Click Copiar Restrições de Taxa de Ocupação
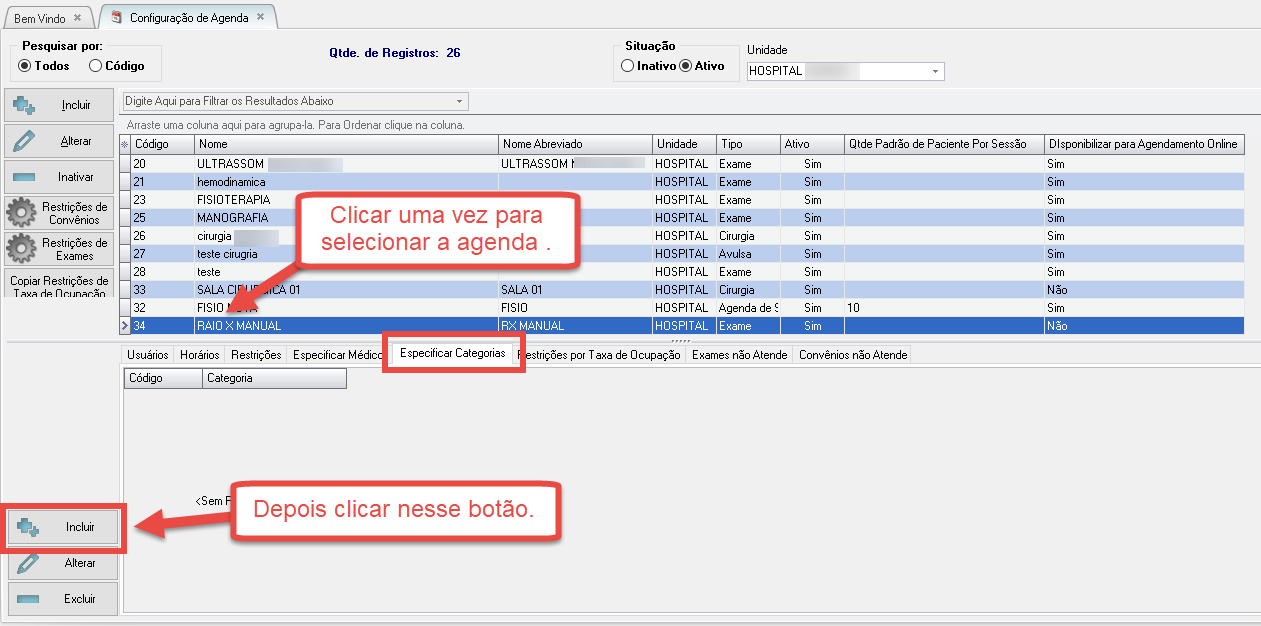1261x626 pixels. pyautogui.click(x=60, y=285)
